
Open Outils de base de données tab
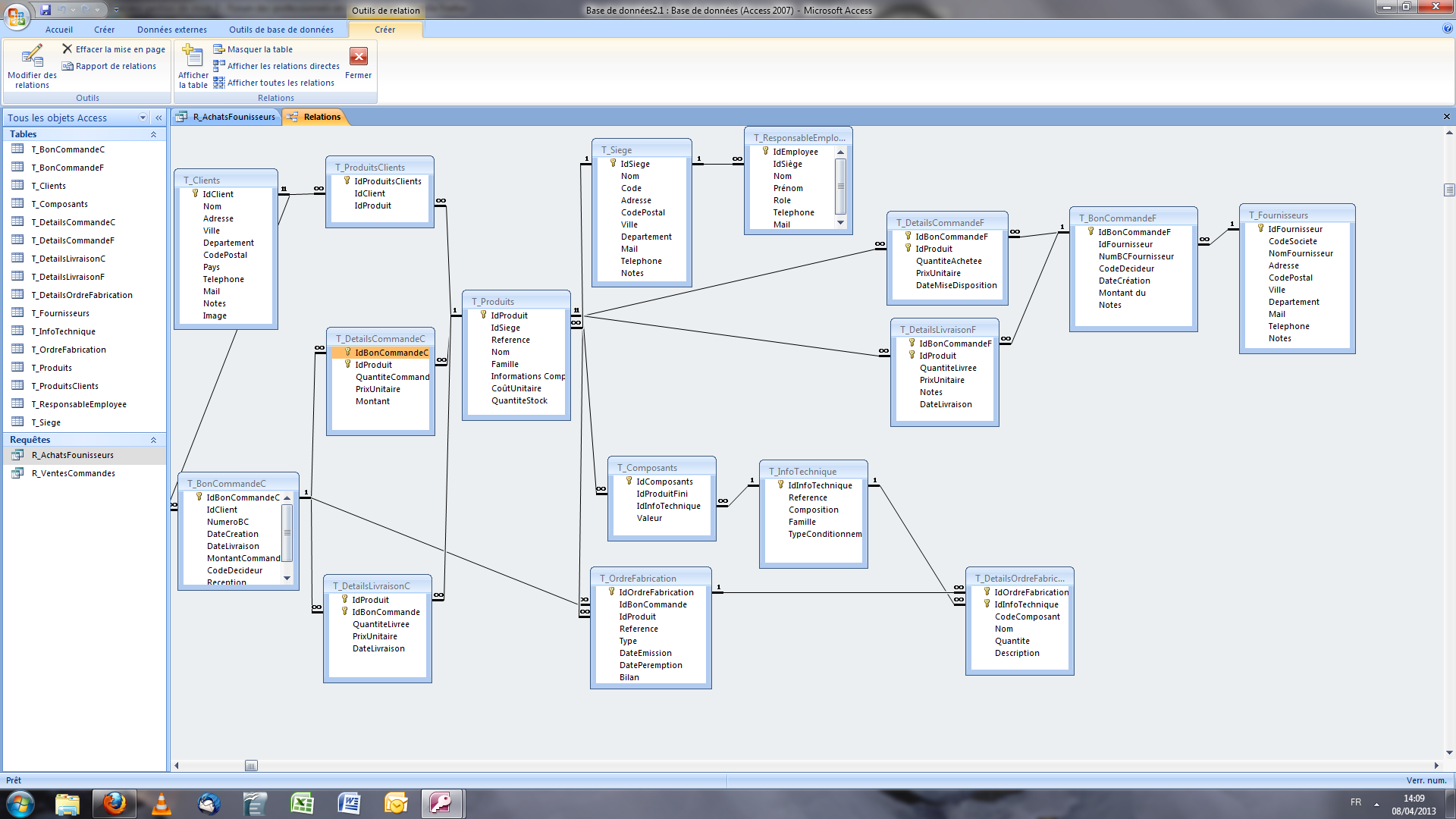281,30
